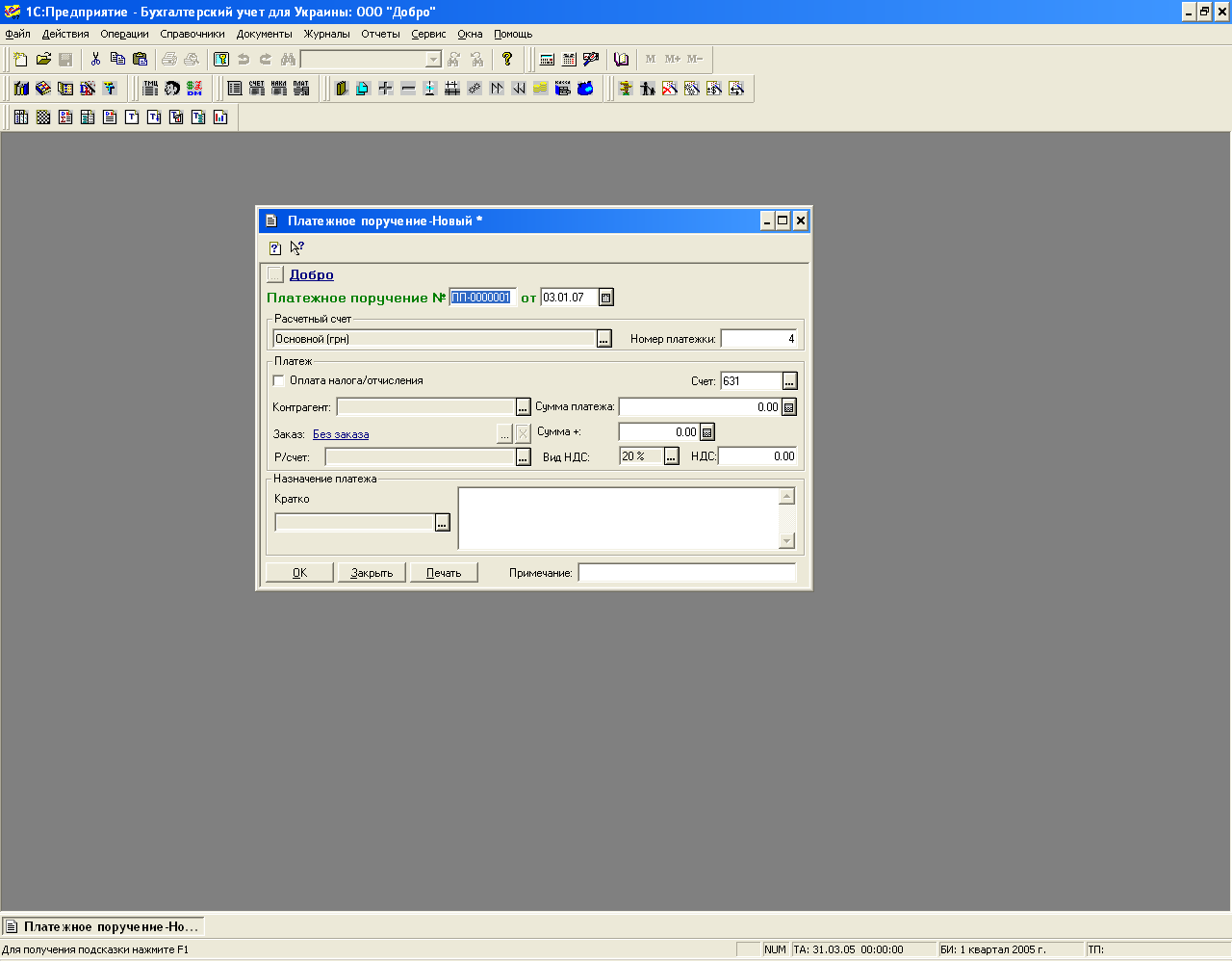
Task: Open the Справочники menu
Action: point(192,34)
